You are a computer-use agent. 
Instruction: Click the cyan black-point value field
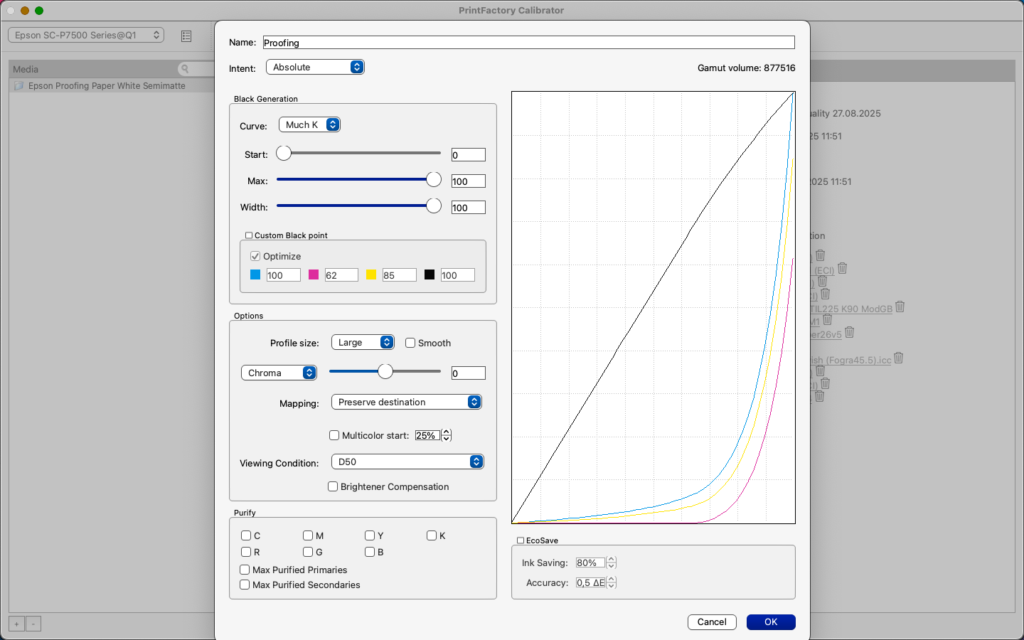coord(283,276)
